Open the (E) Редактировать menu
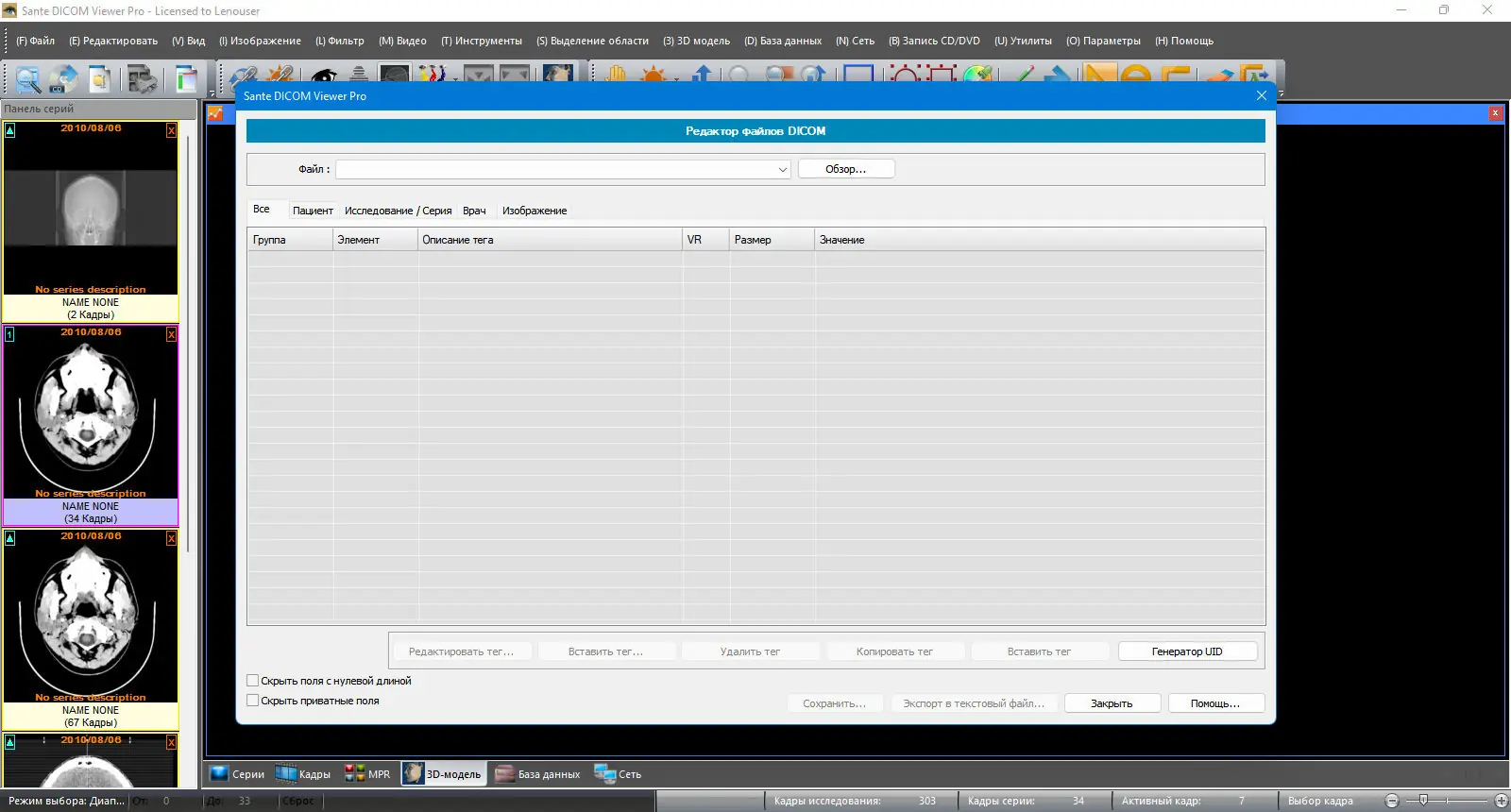Image resolution: width=1511 pixels, height=812 pixels. (x=113, y=41)
